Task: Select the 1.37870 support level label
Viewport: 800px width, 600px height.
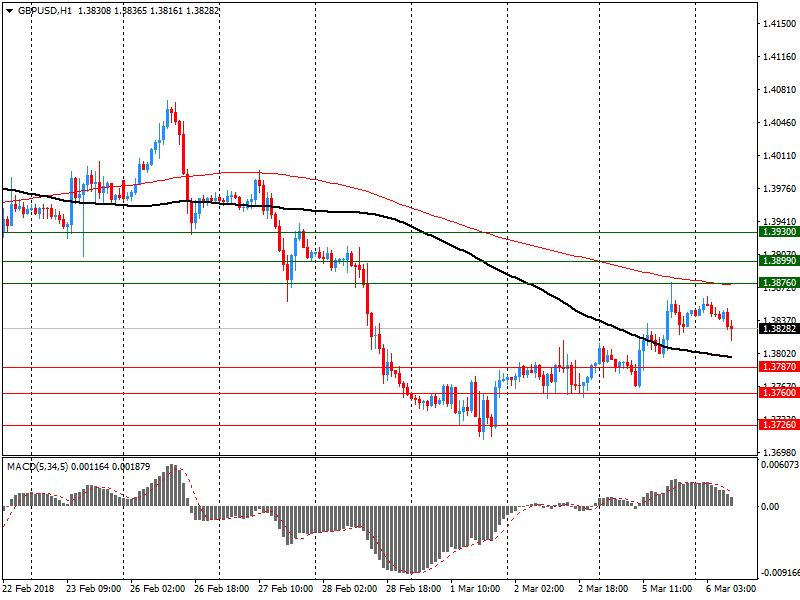Action: coord(779,367)
